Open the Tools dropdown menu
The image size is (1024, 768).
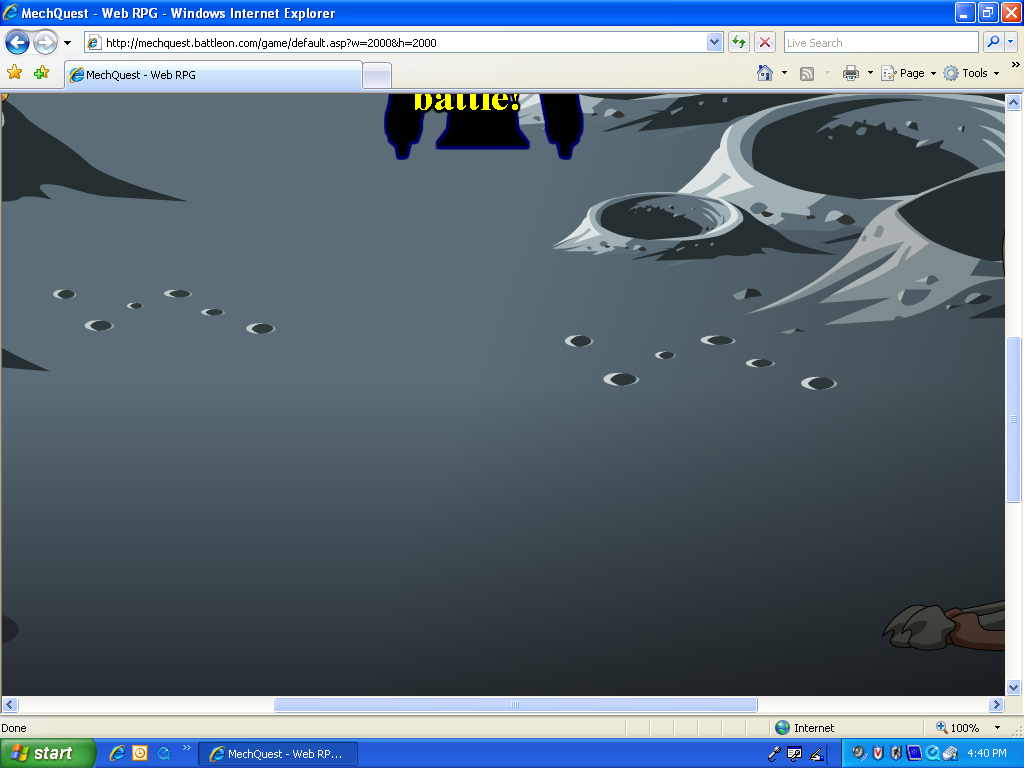click(967, 72)
